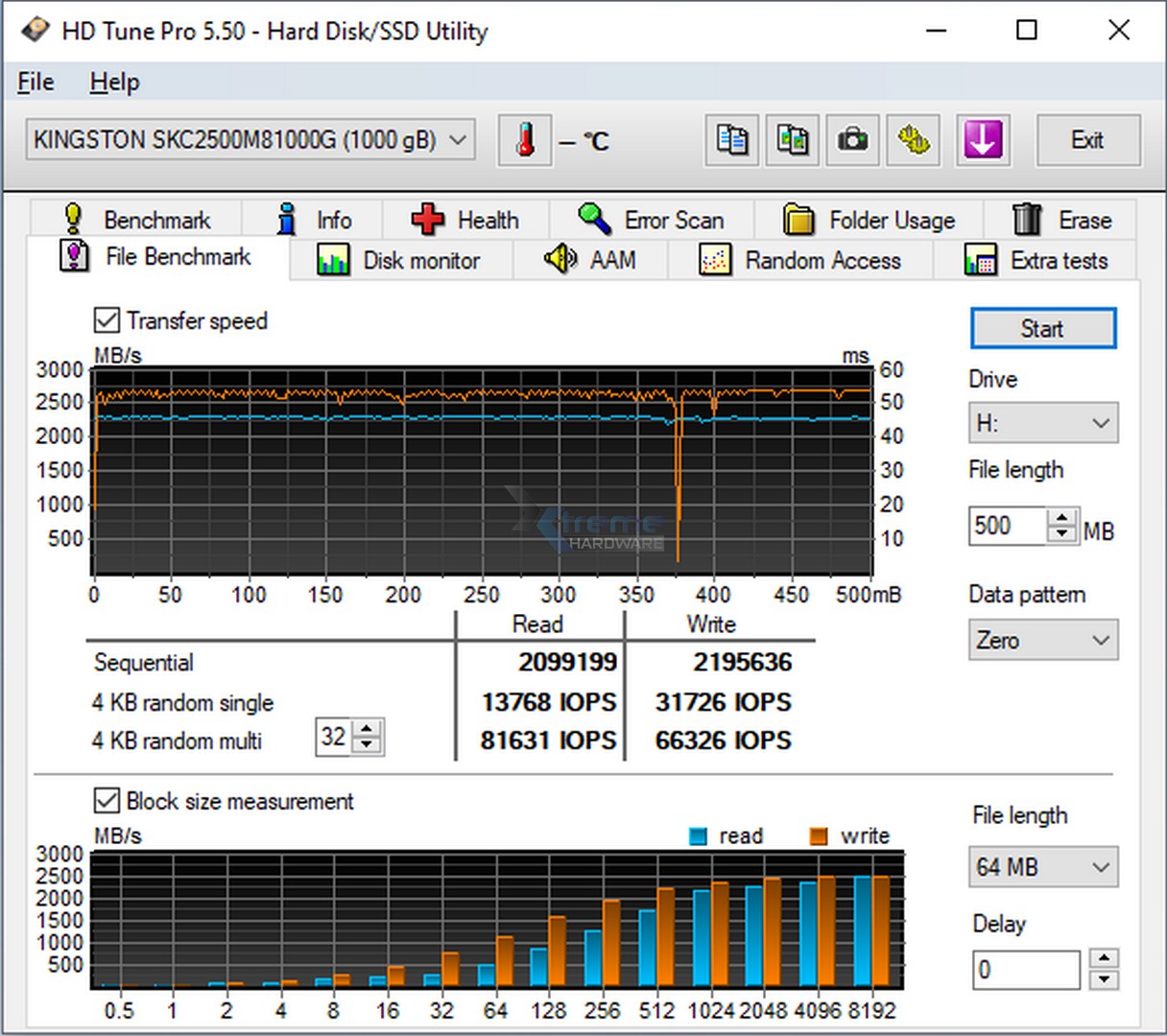The width and height of the screenshot is (1167, 1036).
Task: Open Error Scan via its magnifier icon
Action: [x=593, y=219]
